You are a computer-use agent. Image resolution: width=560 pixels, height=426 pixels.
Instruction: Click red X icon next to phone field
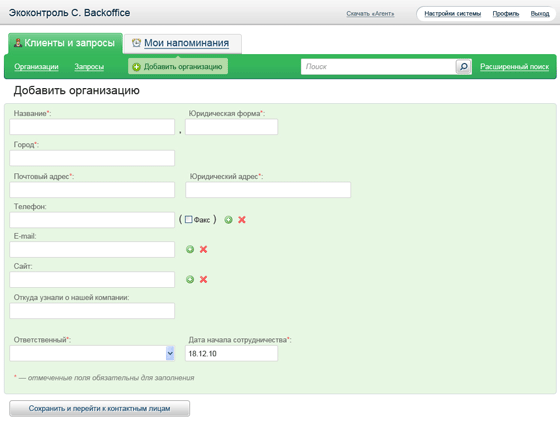[x=242, y=220]
